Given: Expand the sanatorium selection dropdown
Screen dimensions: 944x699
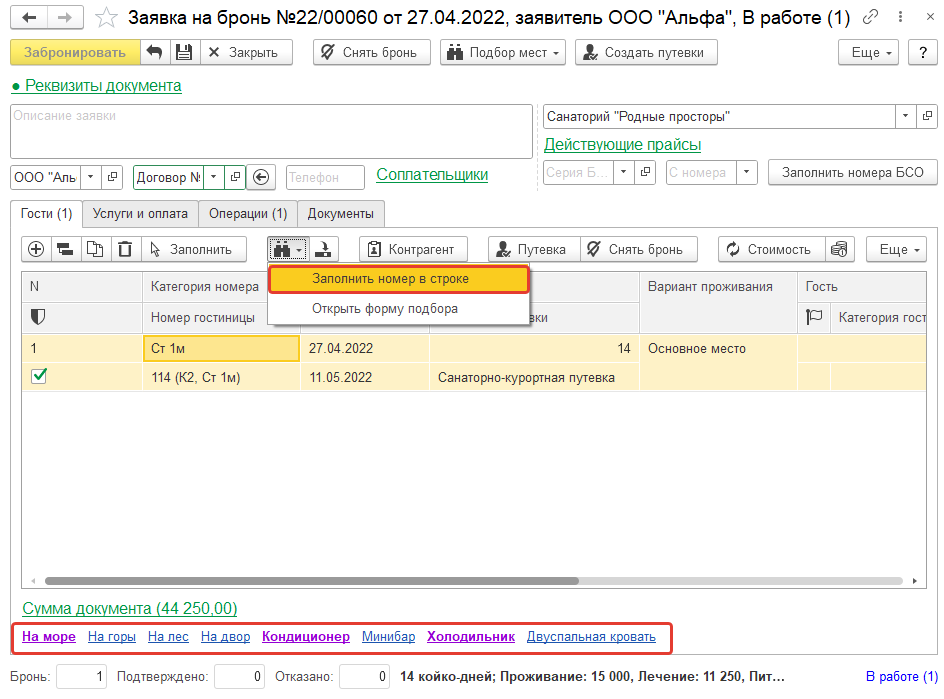Looking at the screenshot, I should [x=905, y=116].
